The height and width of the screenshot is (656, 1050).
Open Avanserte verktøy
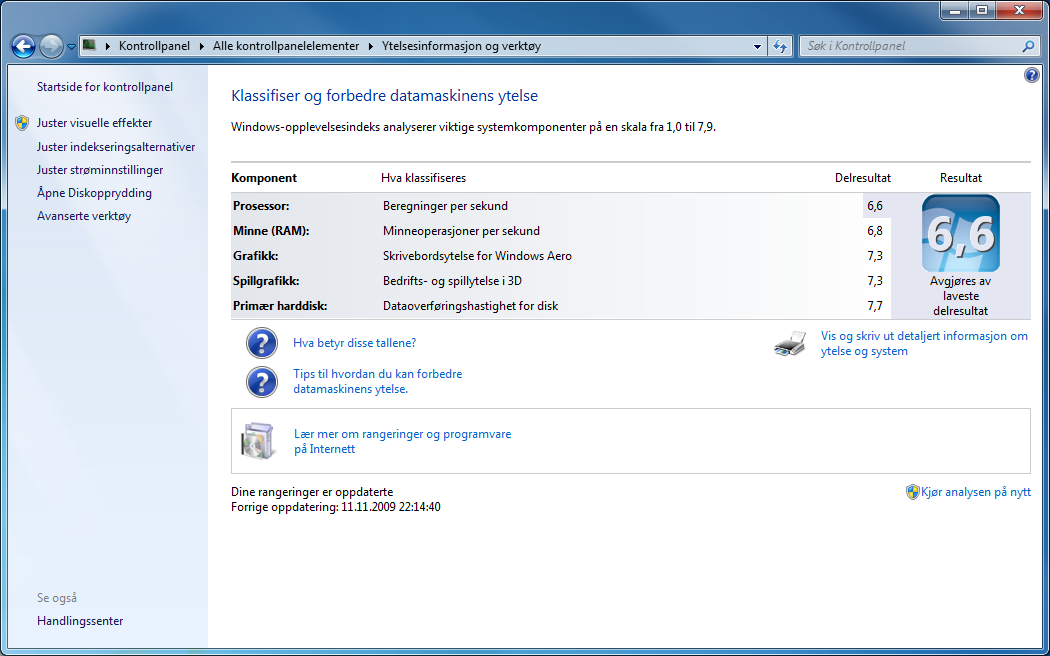pos(84,216)
